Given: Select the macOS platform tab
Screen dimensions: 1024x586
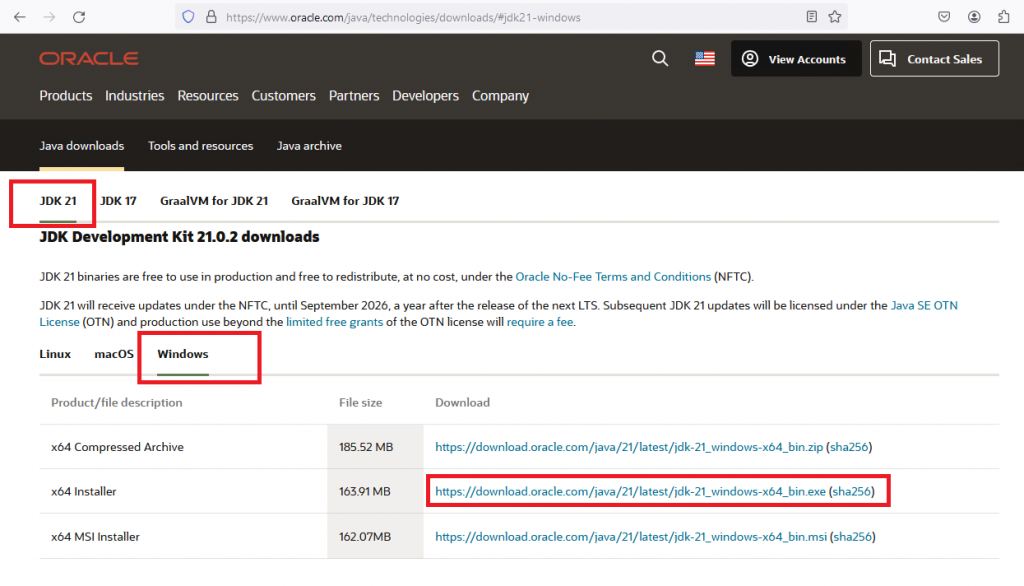Looking at the screenshot, I should point(114,354).
